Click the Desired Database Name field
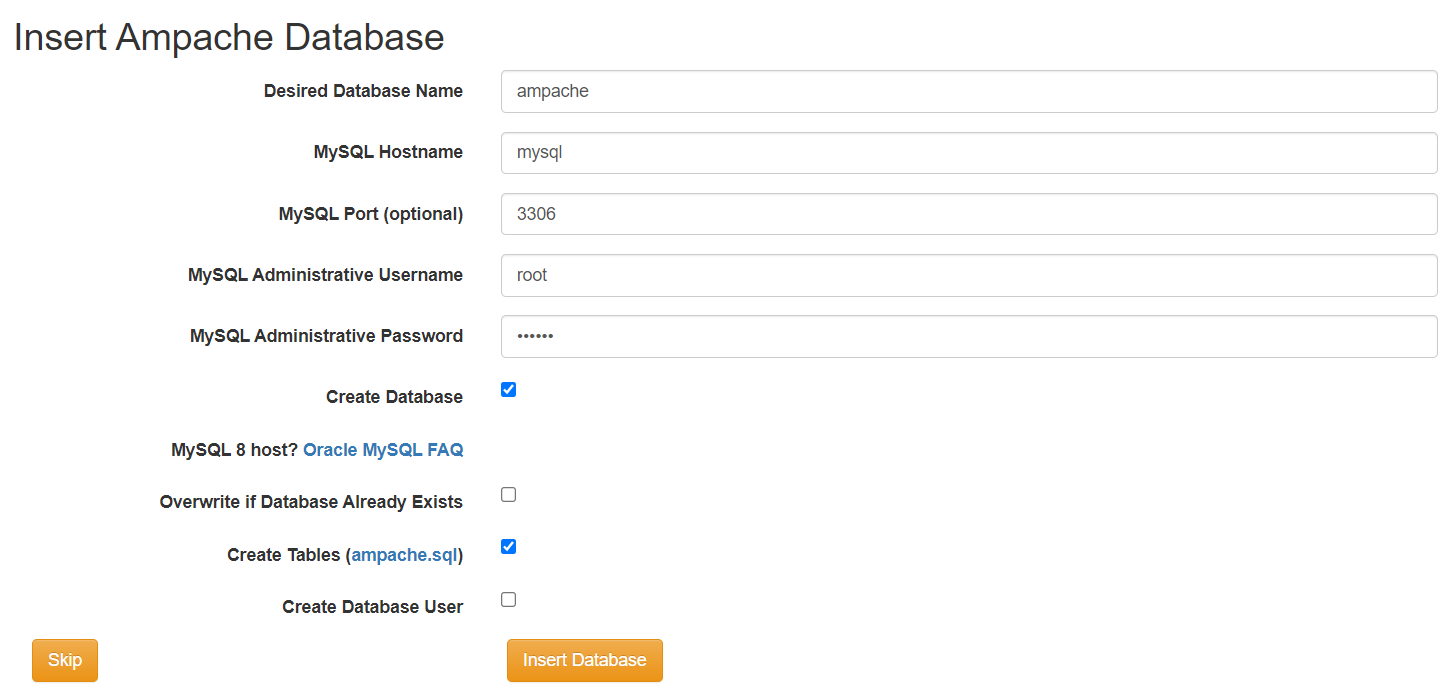The image size is (1444, 689). tap(969, 91)
